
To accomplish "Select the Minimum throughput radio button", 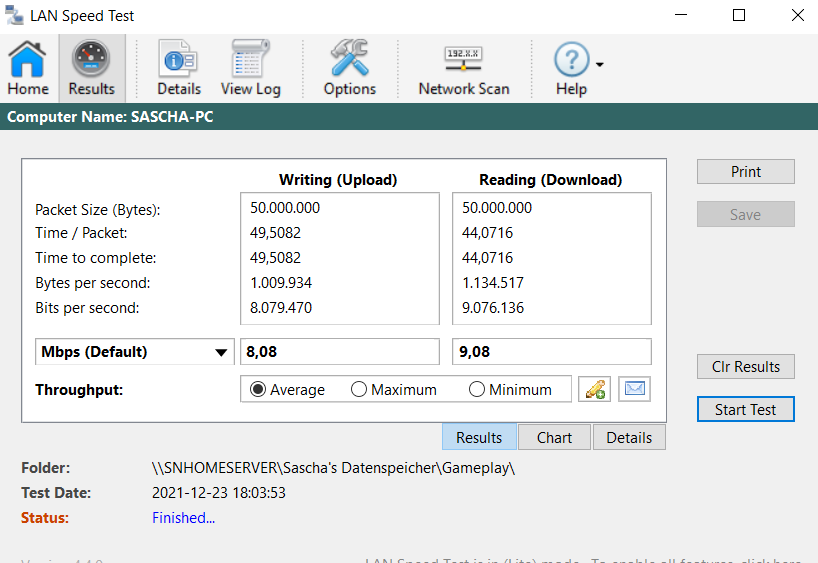I will point(477,389).
